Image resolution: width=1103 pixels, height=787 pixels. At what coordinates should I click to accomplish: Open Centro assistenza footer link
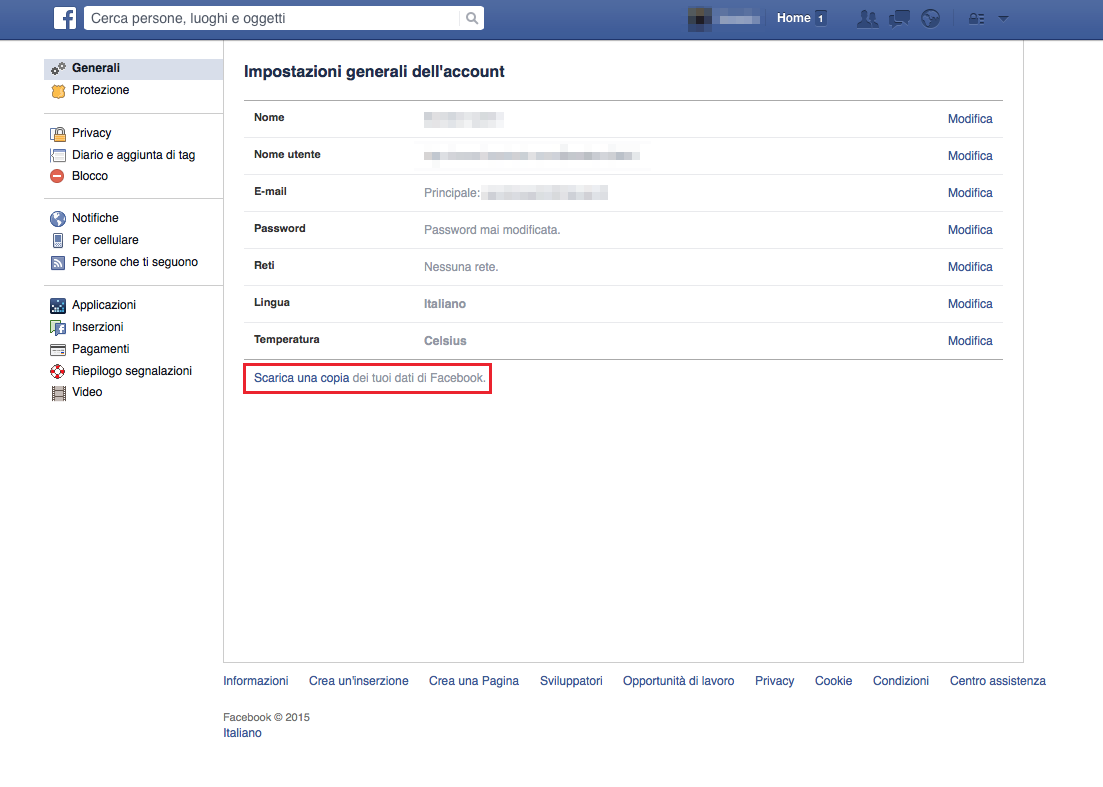997,681
